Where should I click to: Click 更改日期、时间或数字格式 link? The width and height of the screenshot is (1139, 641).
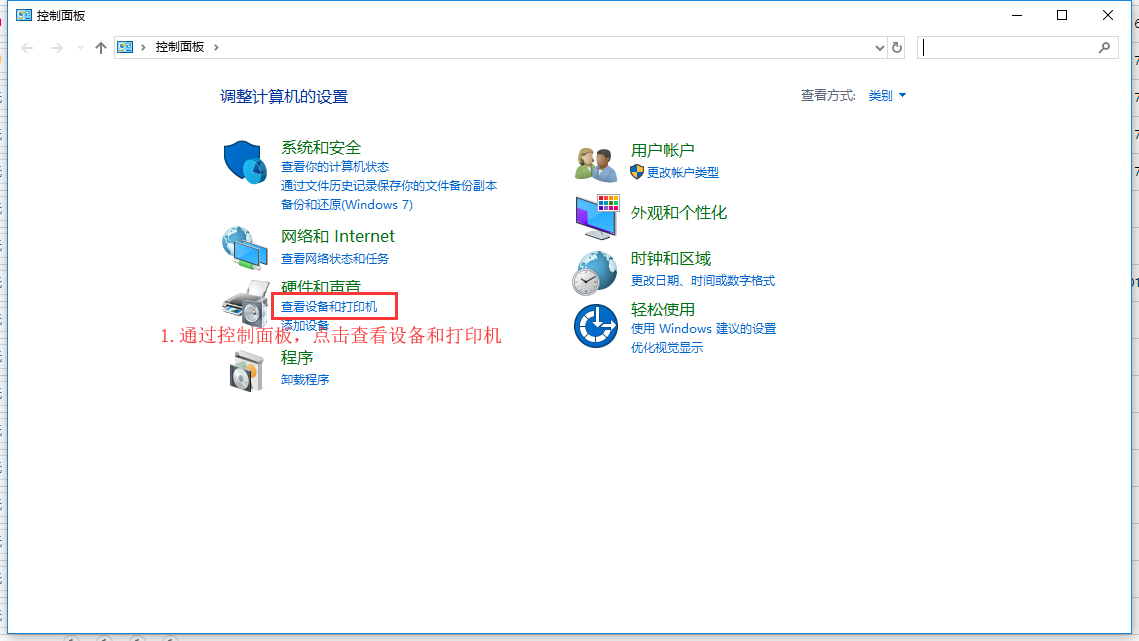pos(702,281)
